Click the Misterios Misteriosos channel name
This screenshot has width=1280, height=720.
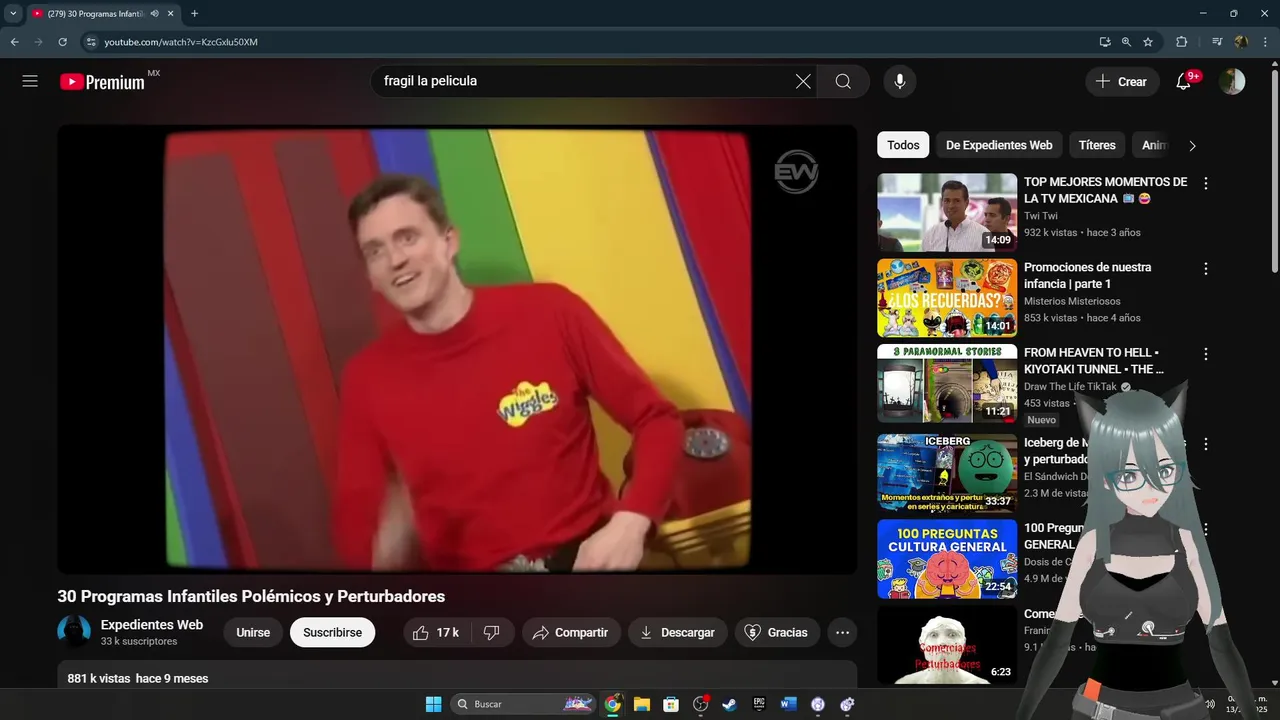coord(1072,301)
